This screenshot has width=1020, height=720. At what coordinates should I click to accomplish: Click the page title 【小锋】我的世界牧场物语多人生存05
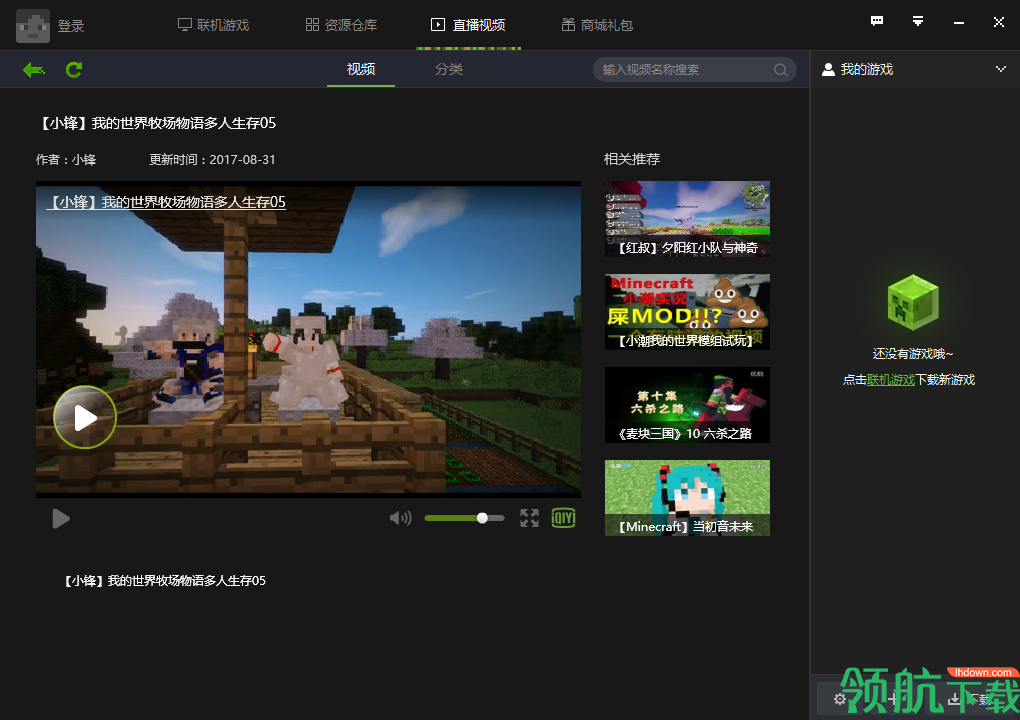157,124
